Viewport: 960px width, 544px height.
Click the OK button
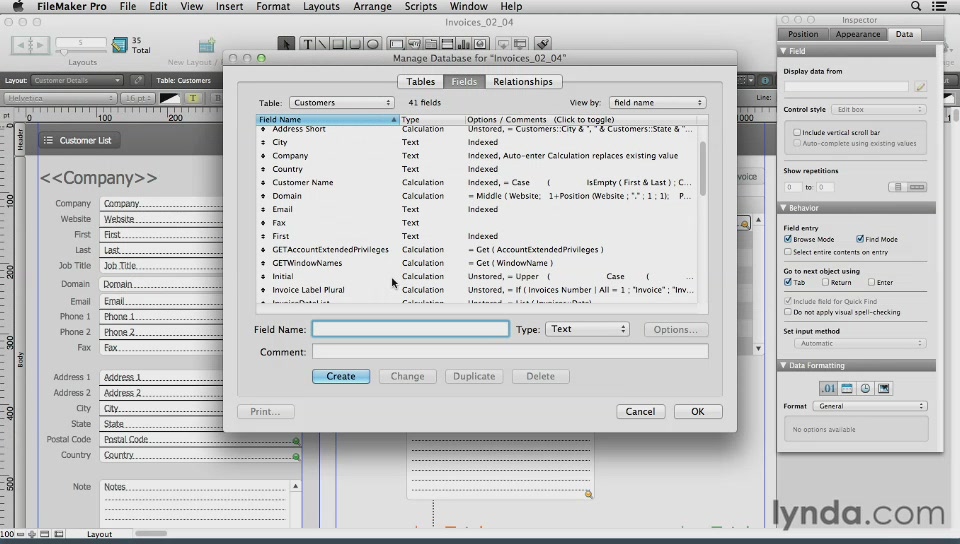pos(698,412)
